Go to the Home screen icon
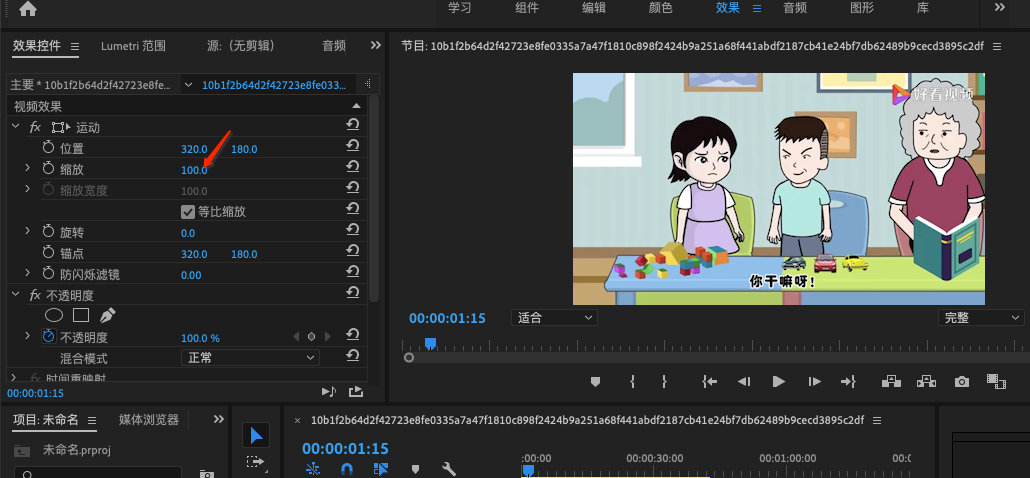The width and height of the screenshot is (1030, 478). pos(28,9)
